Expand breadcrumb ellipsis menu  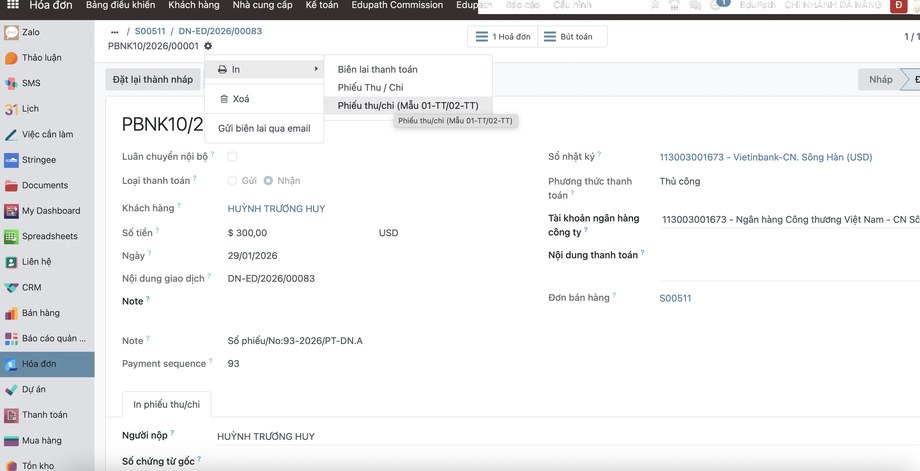114,32
